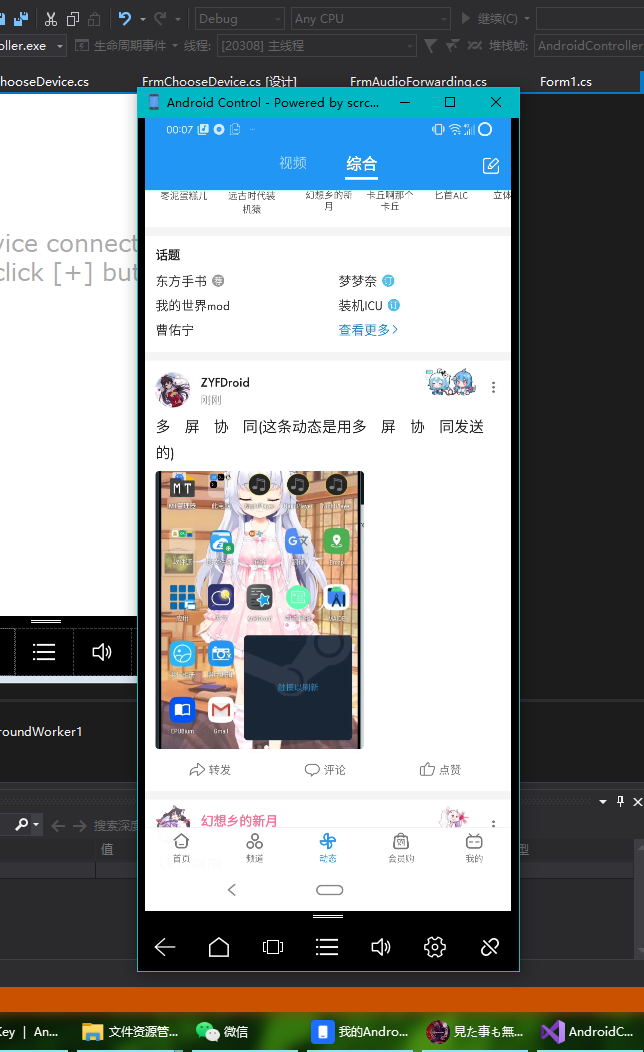
Task: Tap the phone's home pill button
Action: 329,890
